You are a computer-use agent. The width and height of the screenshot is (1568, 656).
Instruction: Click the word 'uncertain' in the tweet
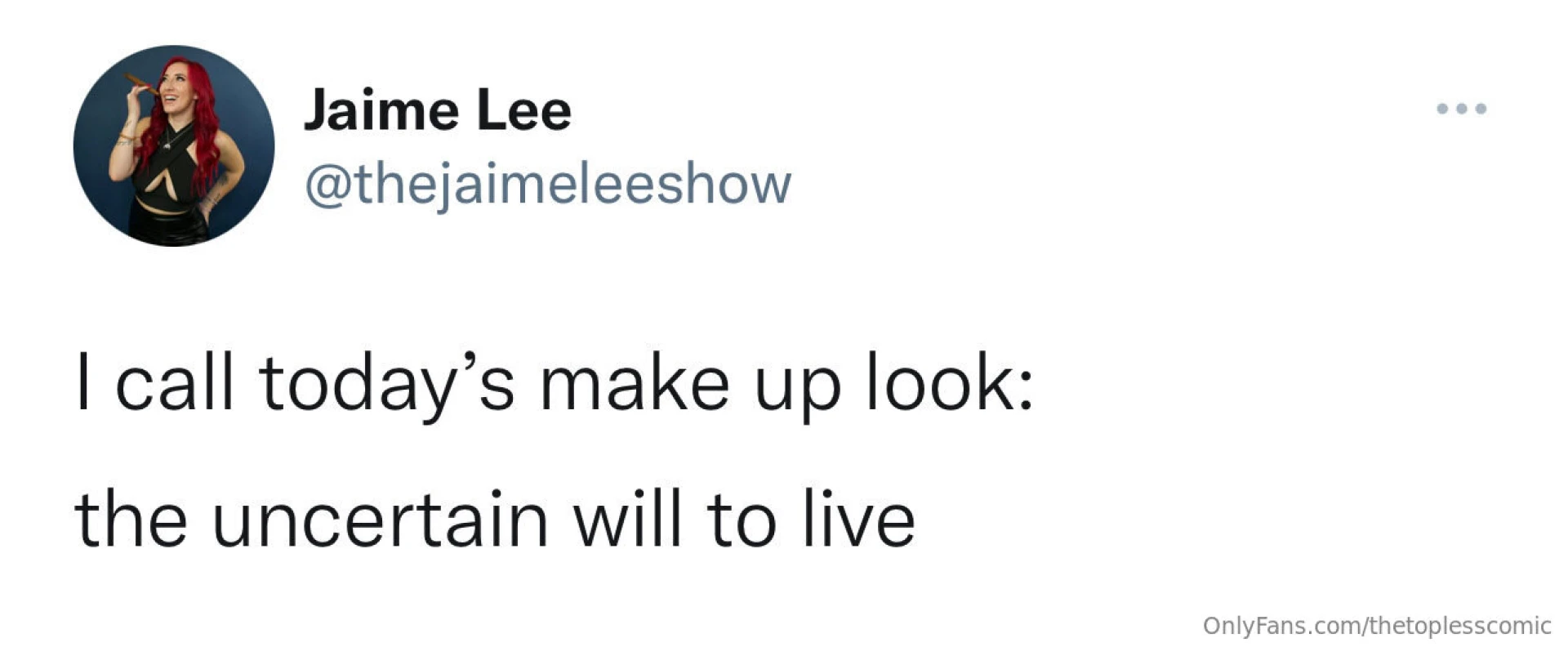pyautogui.click(x=380, y=520)
